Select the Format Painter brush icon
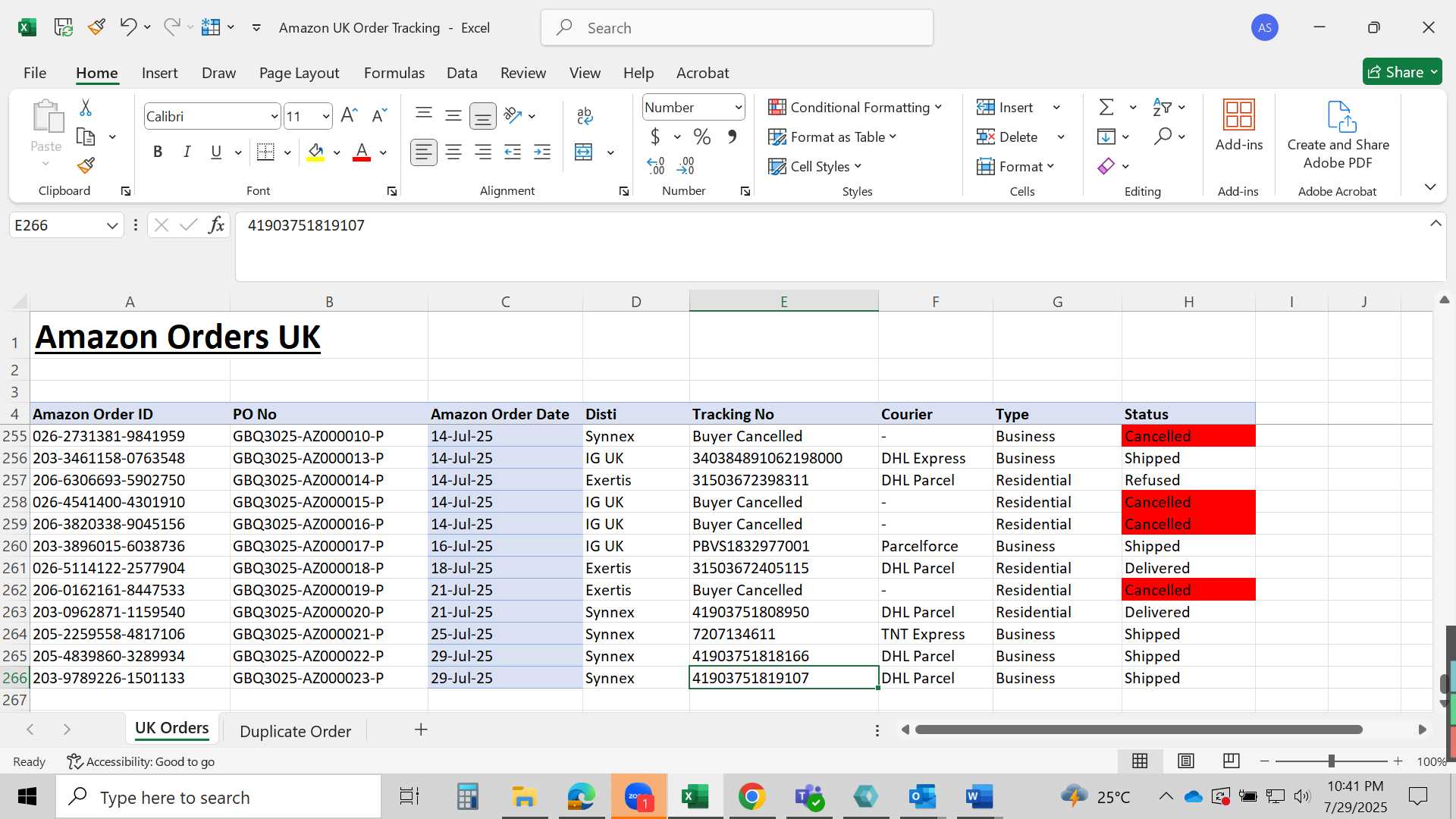 tap(86, 165)
